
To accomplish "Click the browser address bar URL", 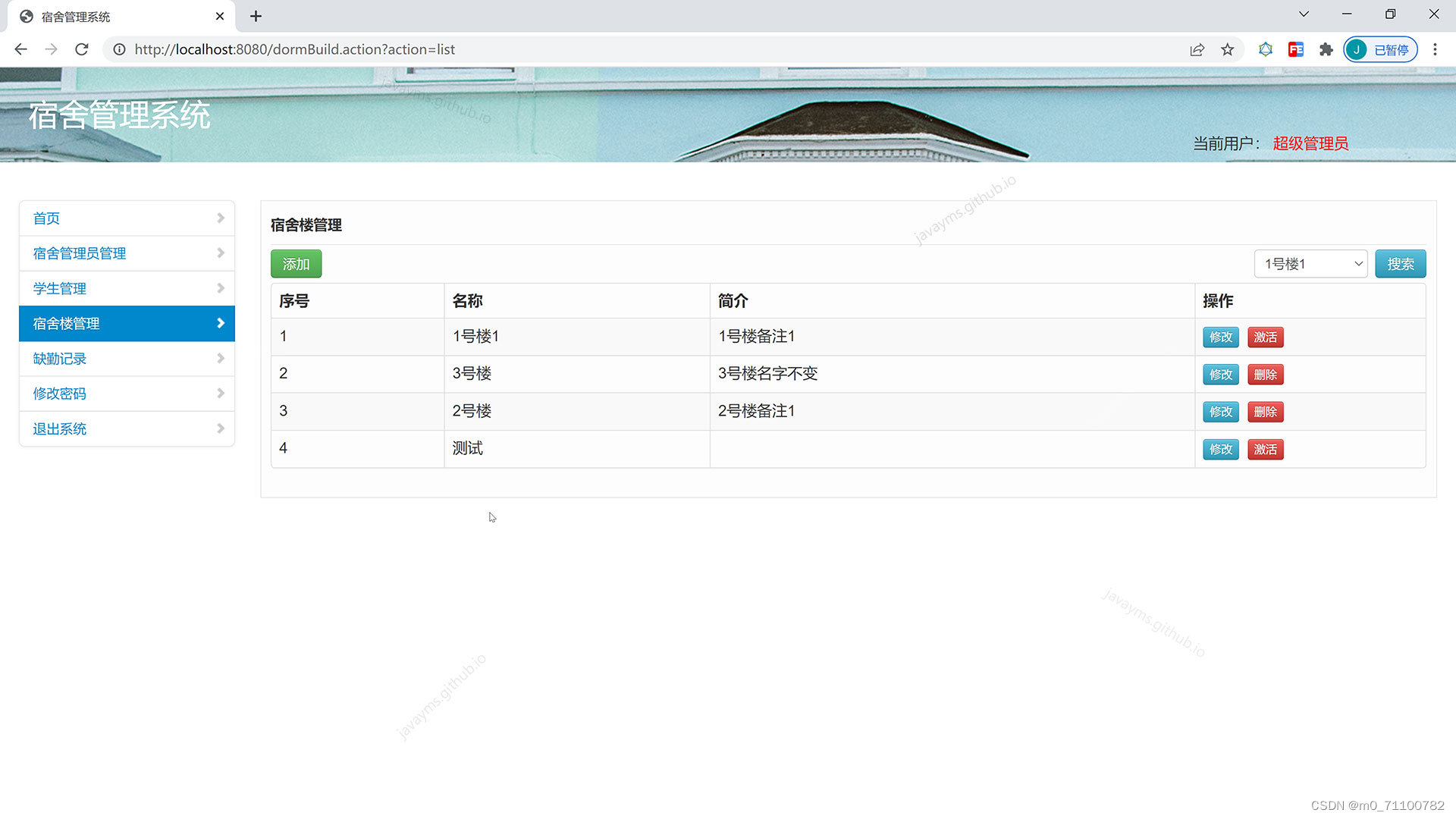I will [294, 49].
